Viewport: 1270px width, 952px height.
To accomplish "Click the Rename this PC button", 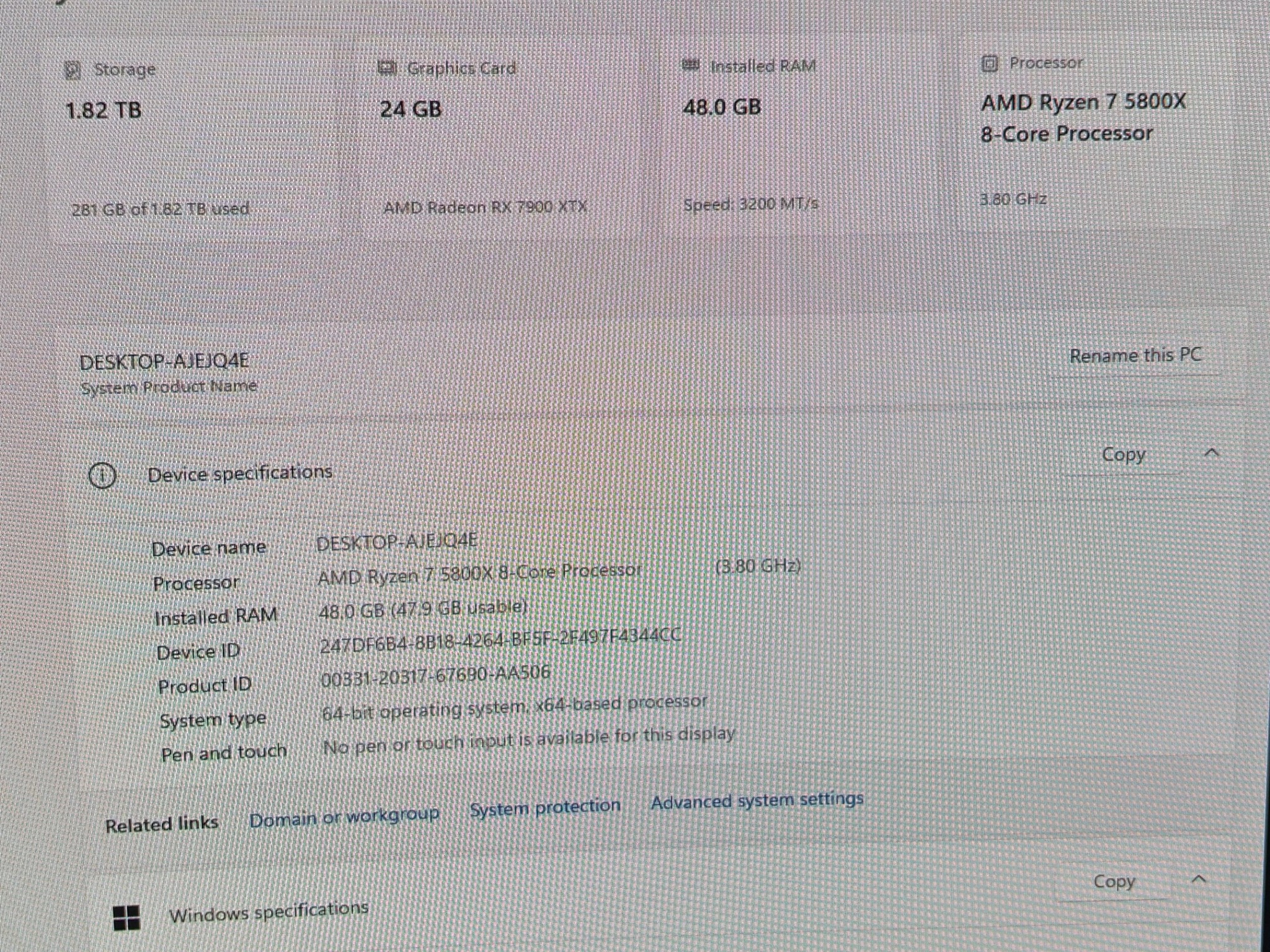I will coord(1135,356).
